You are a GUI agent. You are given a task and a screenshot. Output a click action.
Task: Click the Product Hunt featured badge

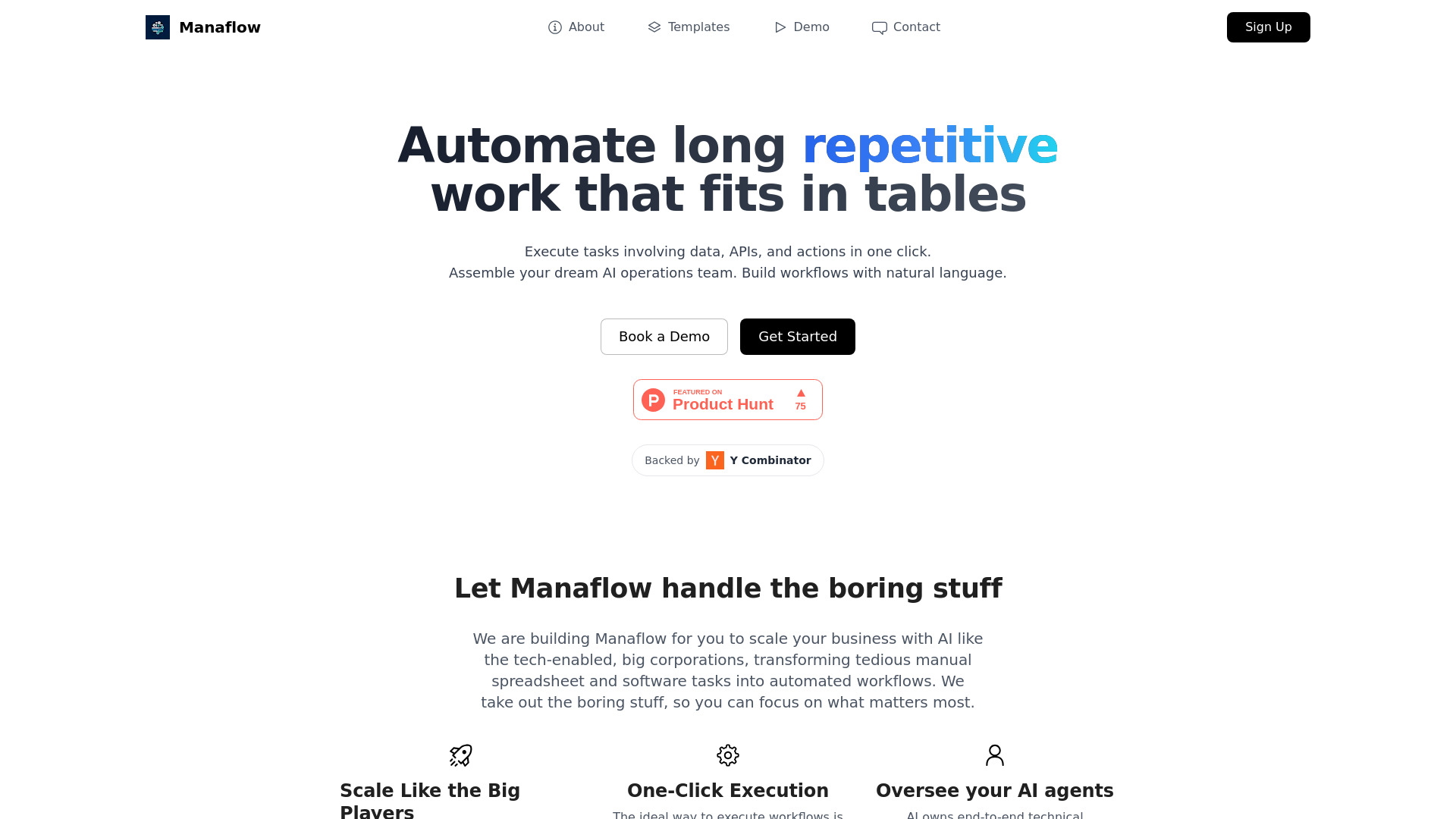[x=728, y=399]
